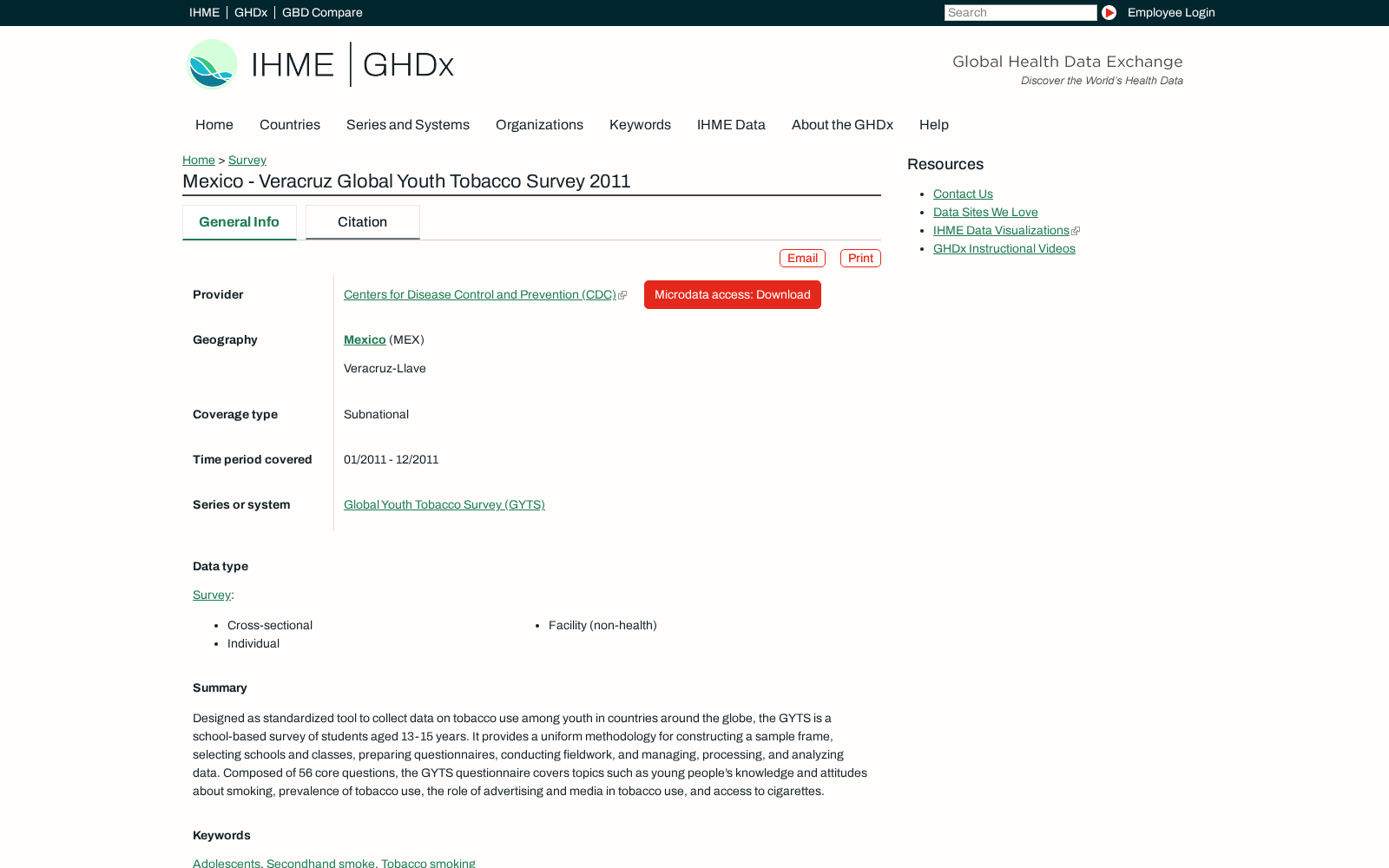
Task: Click the Survey breadcrumb link
Action: (x=247, y=161)
